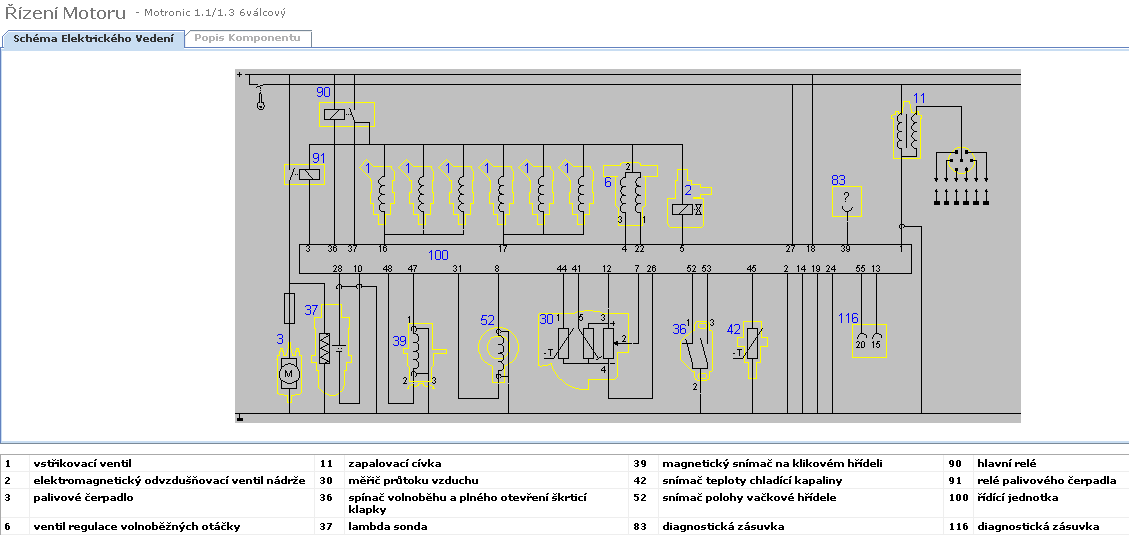Click ignition switch key symbol
The image size is (1129, 553).
pyautogui.click(x=261, y=97)
